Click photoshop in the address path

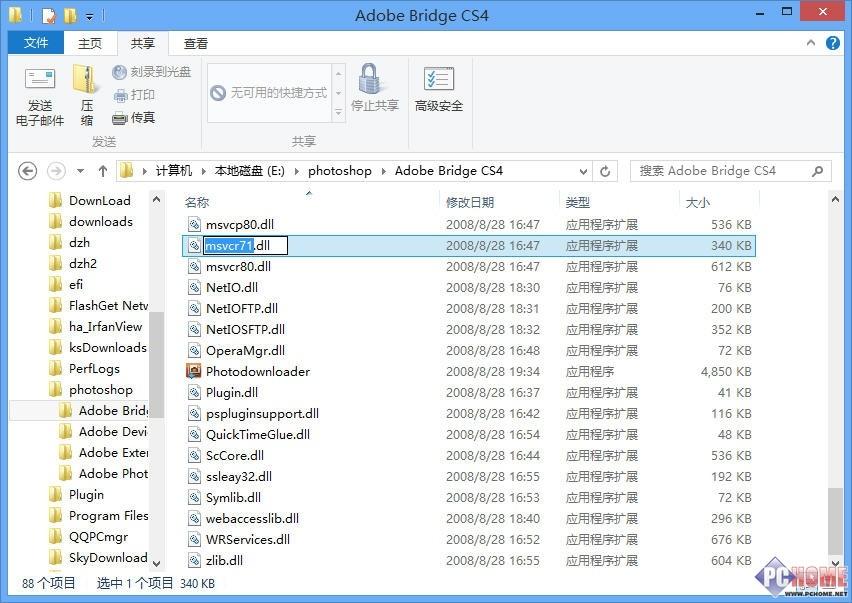click(x=340, y=171)
